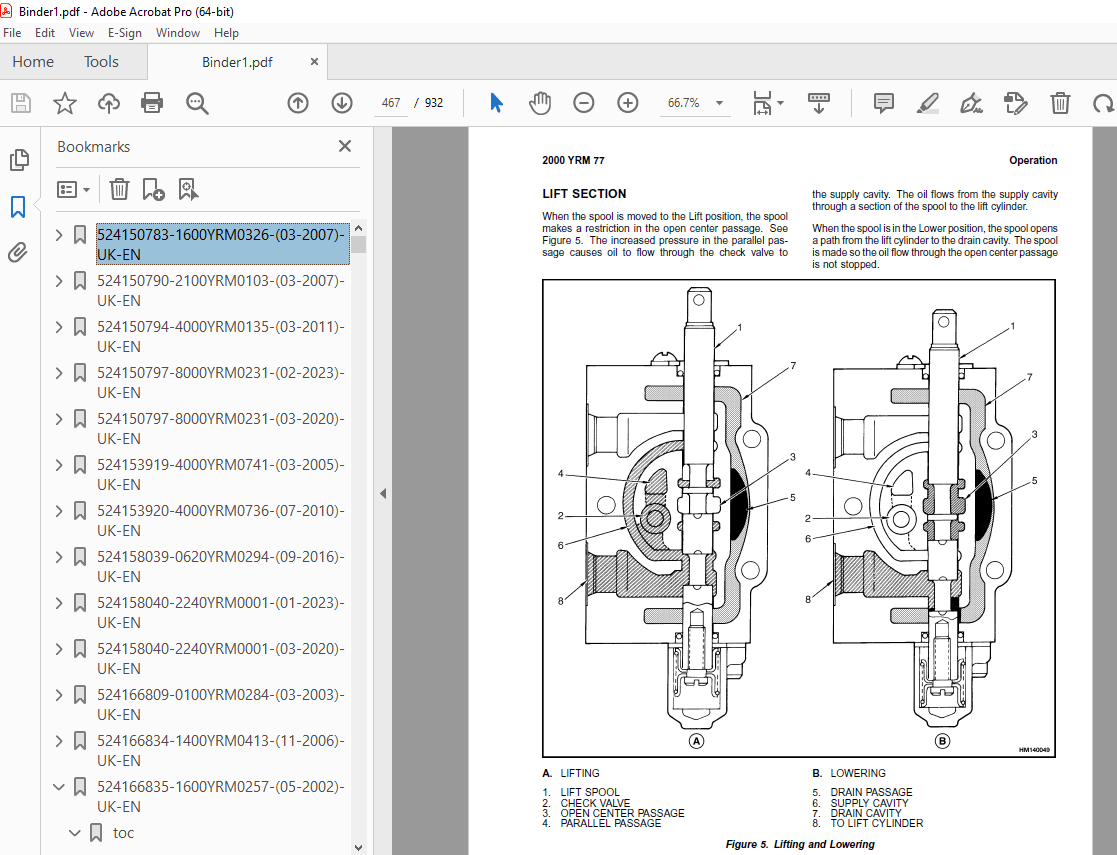Screen dimensions: 1117x855
Task: Expand bookmark 524150797-8000YRM0231-(02-2023)
Action: click(59, 373)
